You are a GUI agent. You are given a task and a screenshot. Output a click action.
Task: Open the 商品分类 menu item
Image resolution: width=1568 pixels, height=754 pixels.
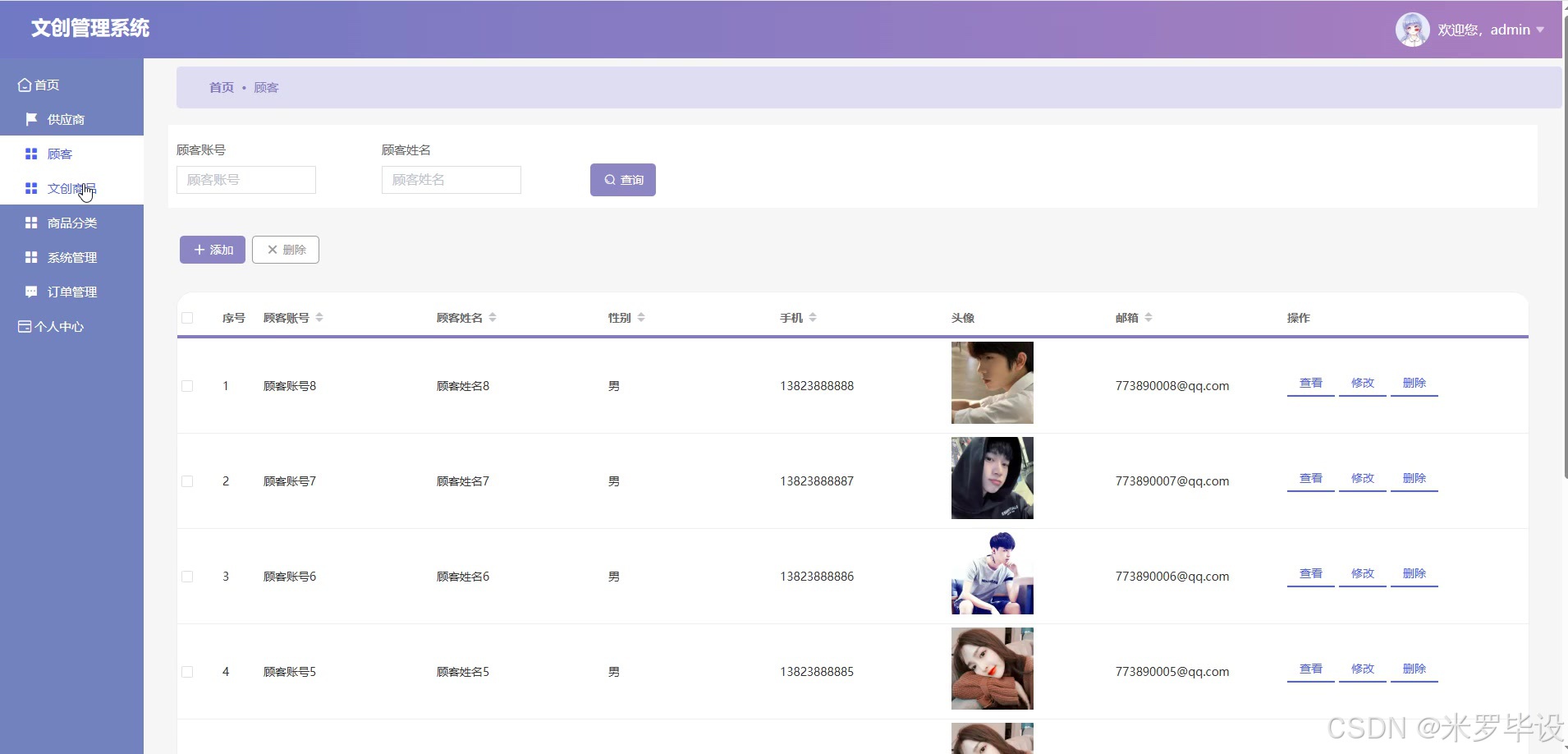(x=71, y=223)
